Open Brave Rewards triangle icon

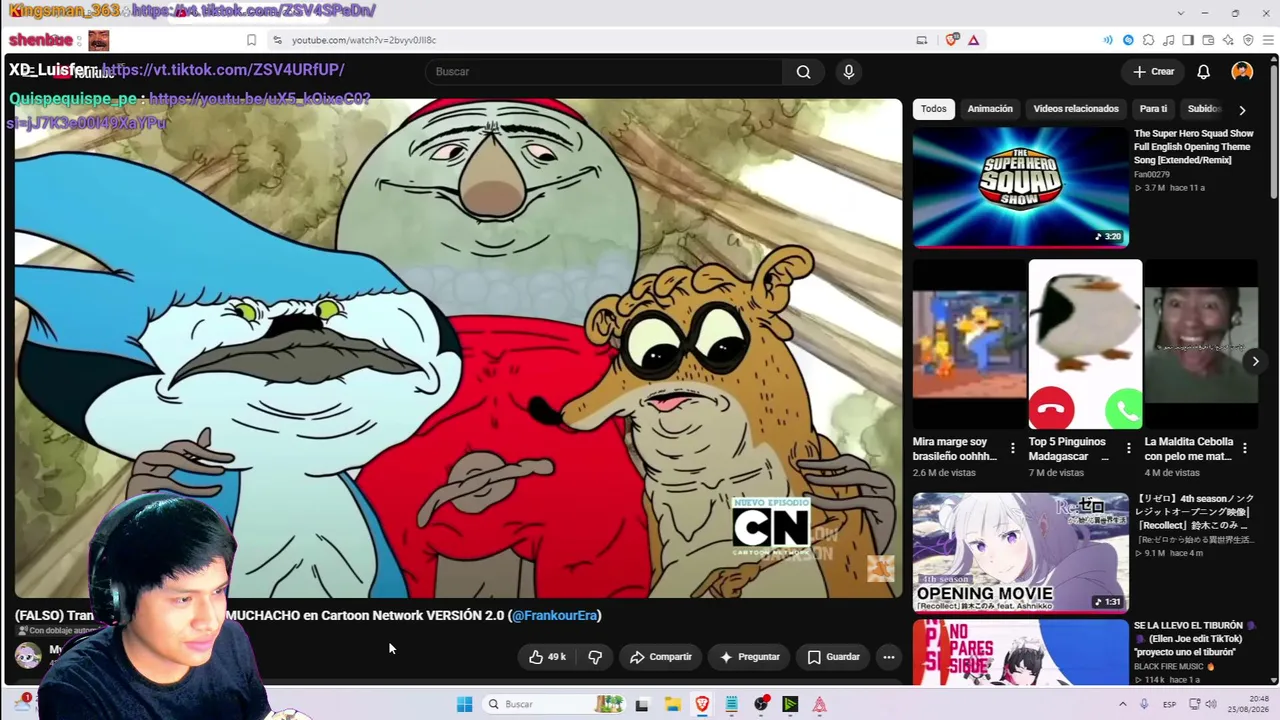(x=973, y=40)
